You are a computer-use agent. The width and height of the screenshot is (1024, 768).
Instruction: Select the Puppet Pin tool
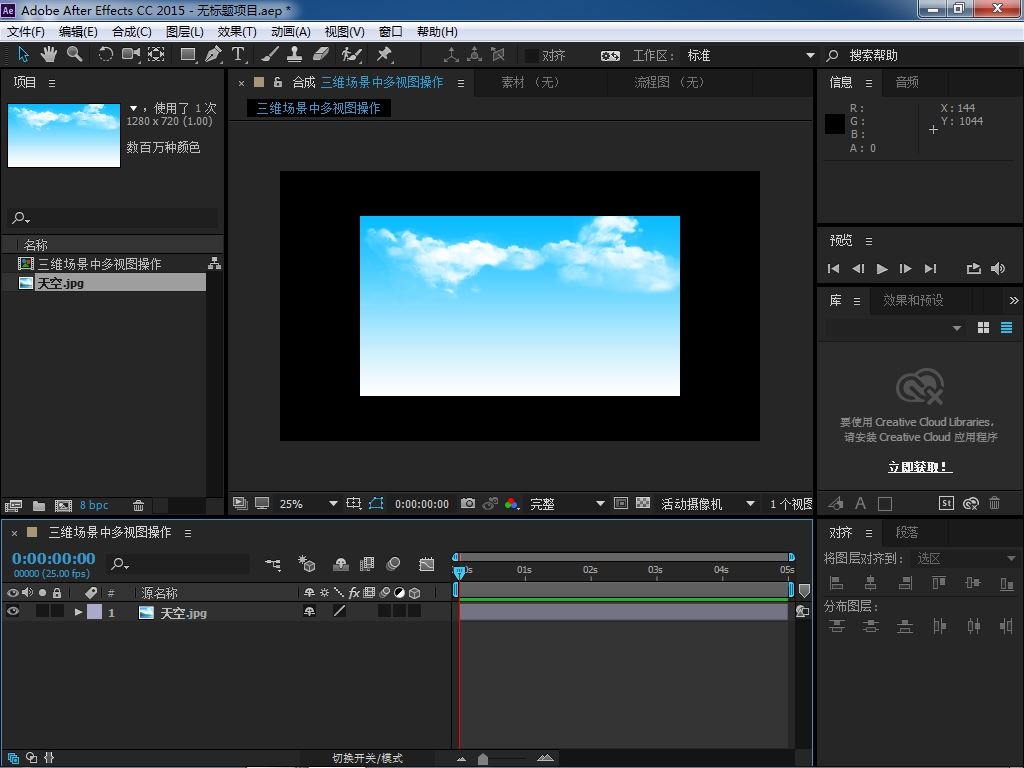384,55
